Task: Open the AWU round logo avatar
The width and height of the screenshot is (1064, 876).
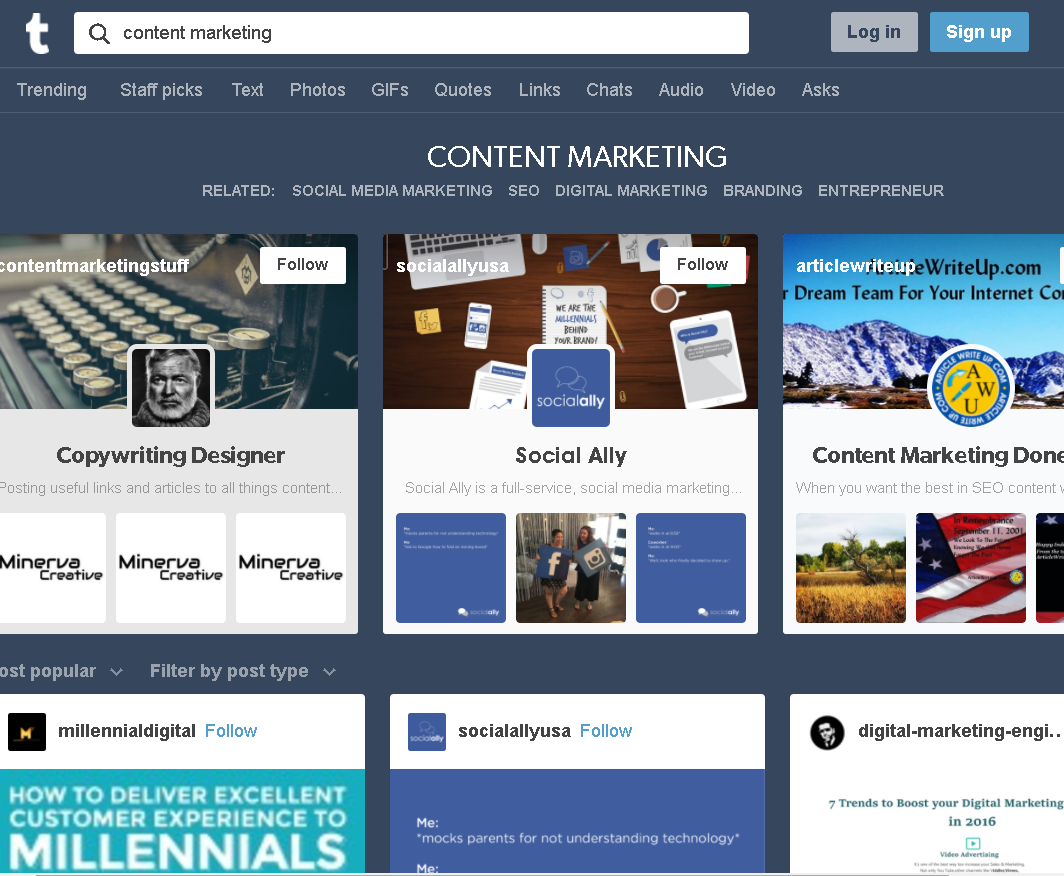Action: 970,387
